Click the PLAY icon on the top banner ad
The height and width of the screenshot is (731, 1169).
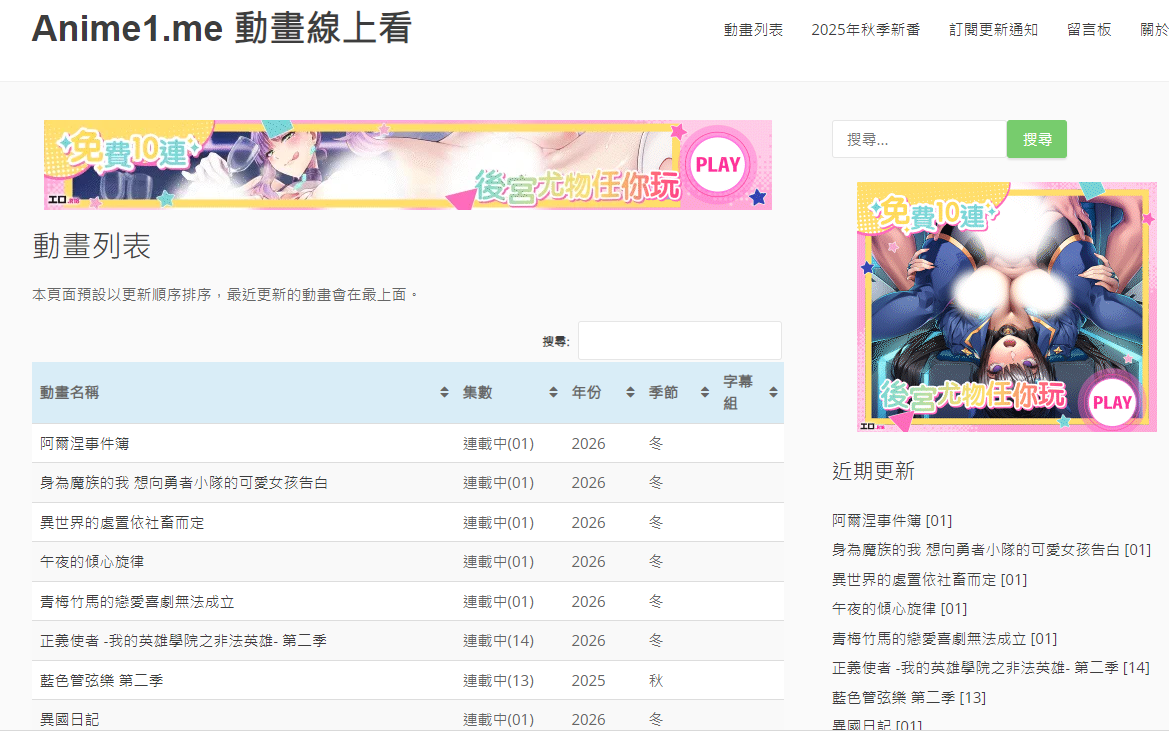point(718,164)
